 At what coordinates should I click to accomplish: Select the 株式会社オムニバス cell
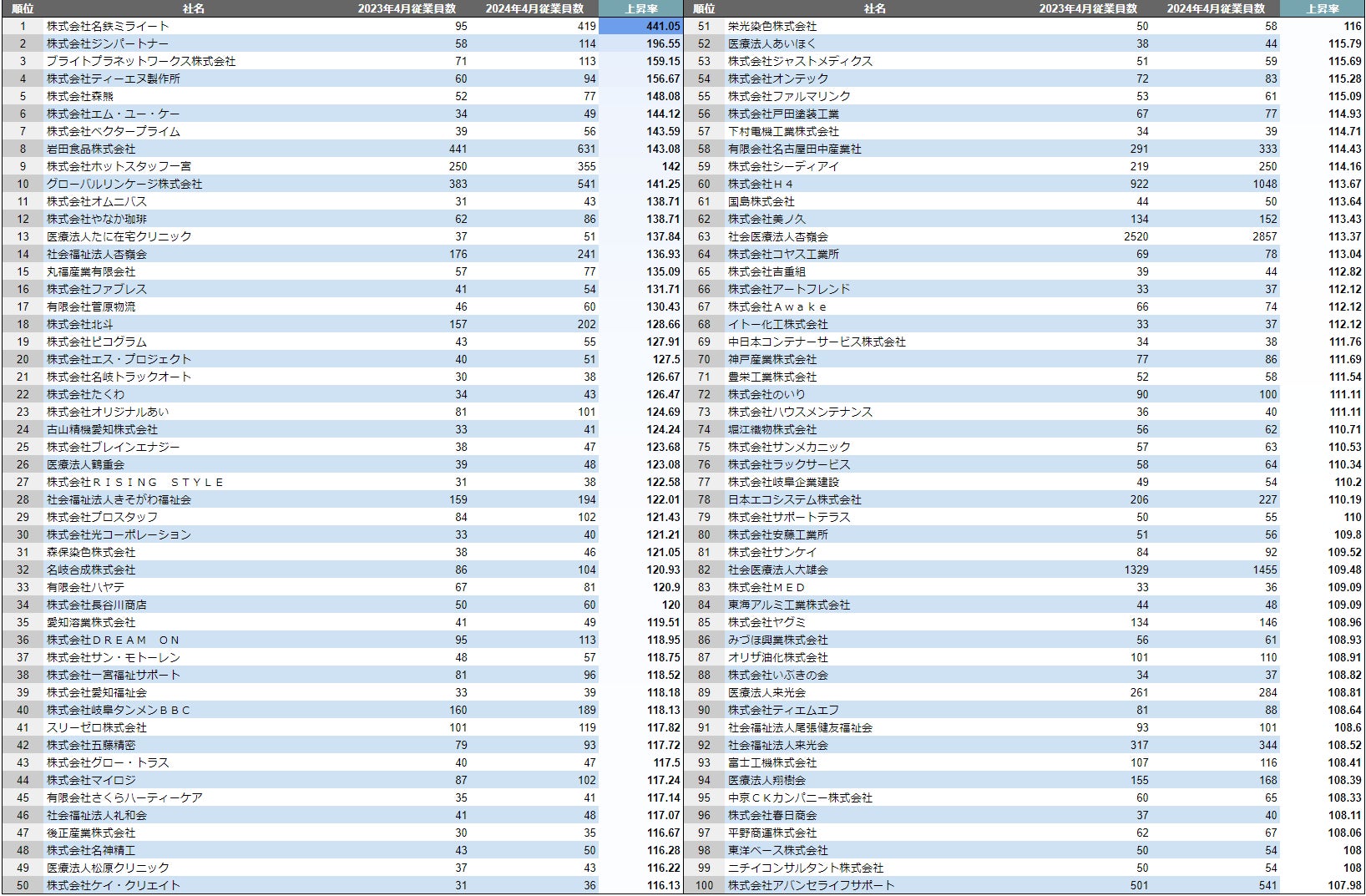(97, 201)
